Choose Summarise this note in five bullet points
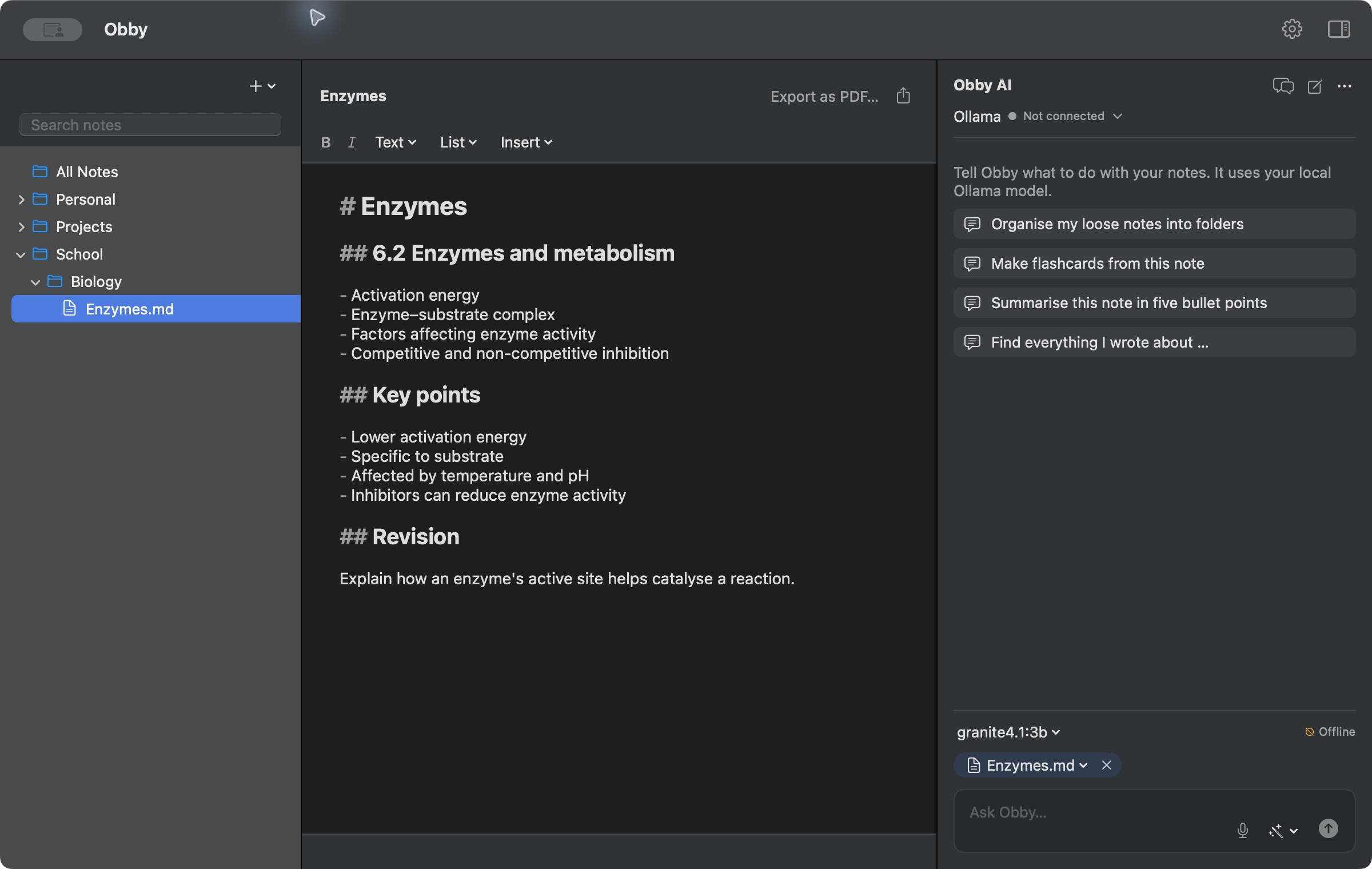1372x869 pixels. tap(1154, 303)
